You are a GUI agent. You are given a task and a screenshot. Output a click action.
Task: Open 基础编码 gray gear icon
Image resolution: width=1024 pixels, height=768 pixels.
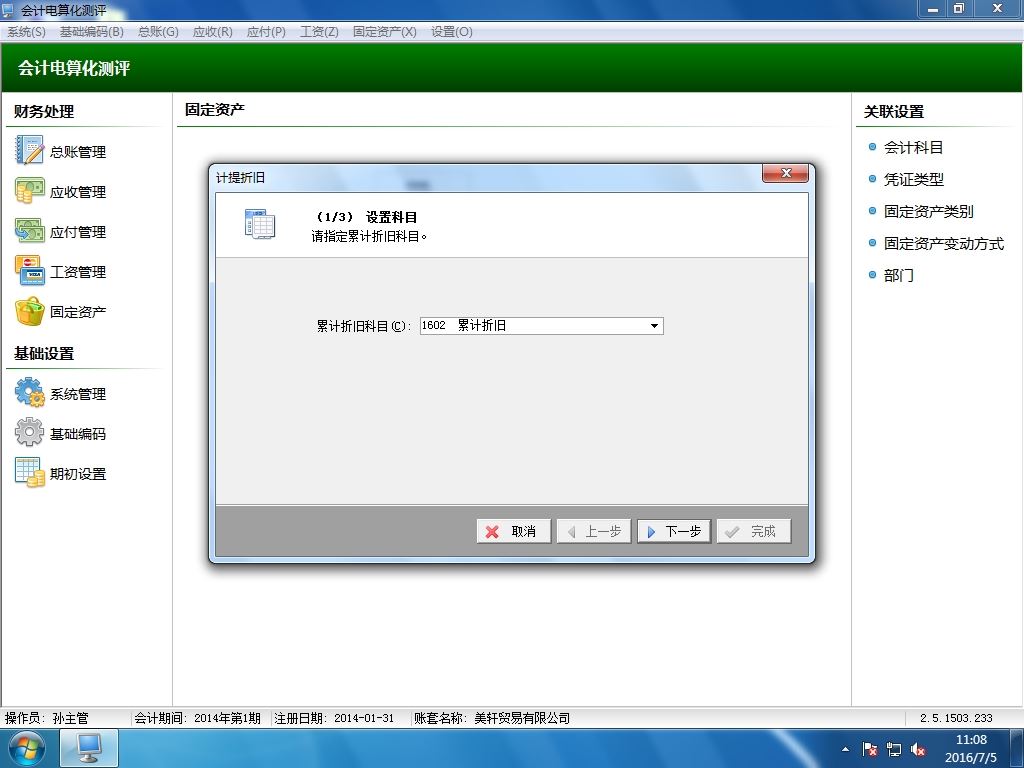pos(29,433)
